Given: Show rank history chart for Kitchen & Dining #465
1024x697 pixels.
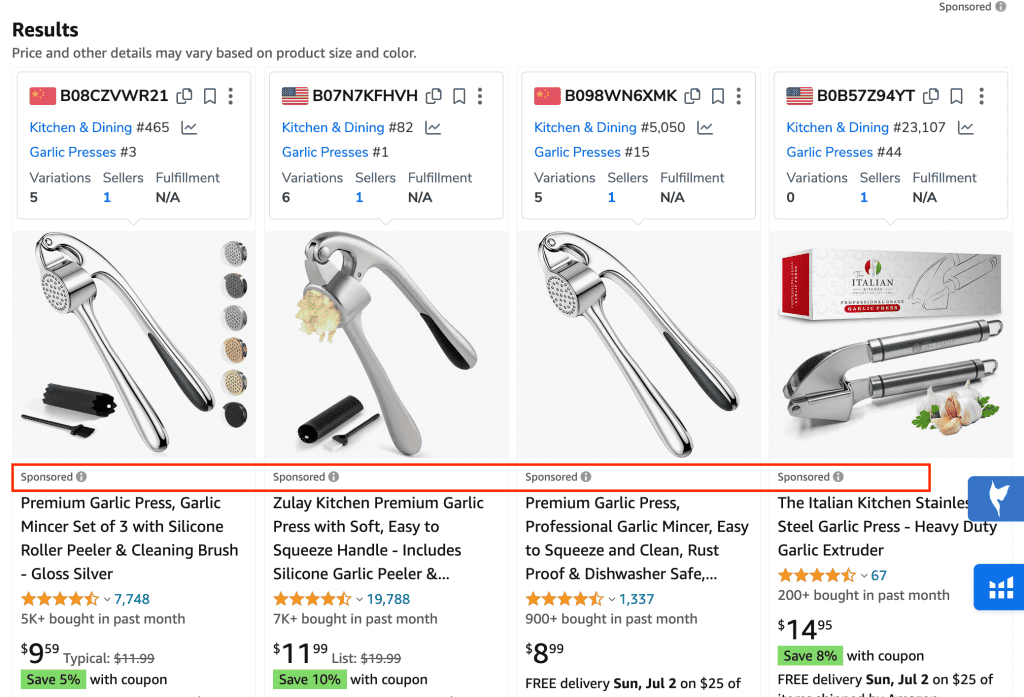Looking at the screenshot, I should [x=189, y=128].
